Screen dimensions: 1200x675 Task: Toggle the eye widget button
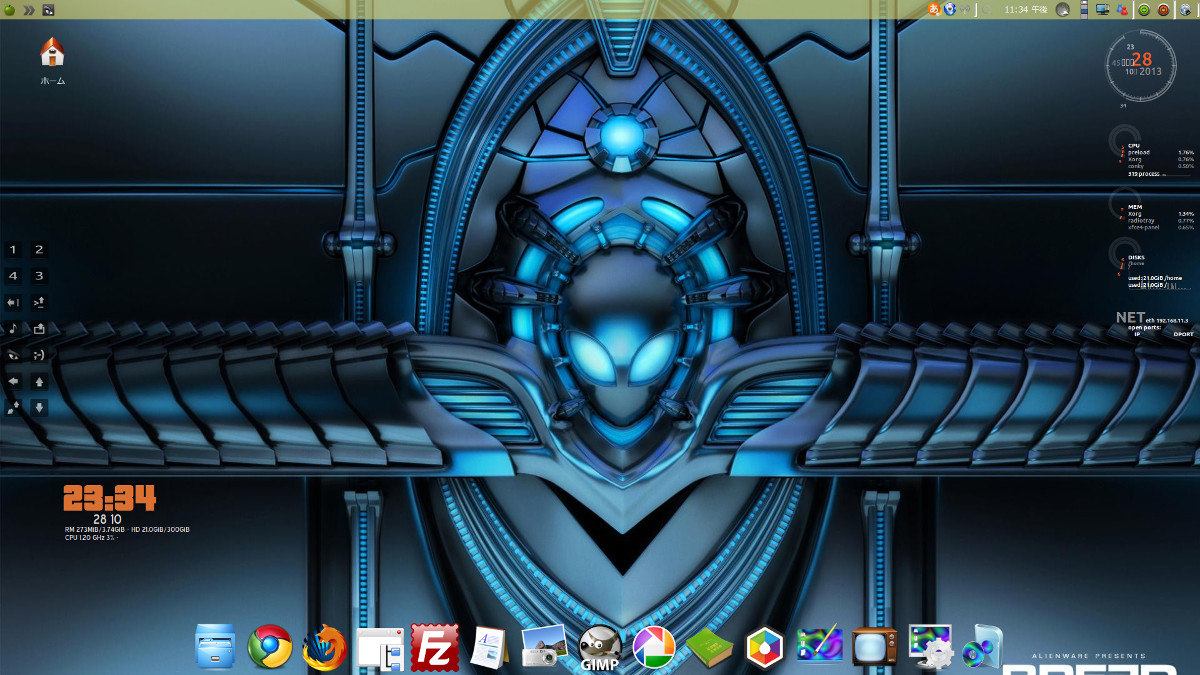point(13,355)
